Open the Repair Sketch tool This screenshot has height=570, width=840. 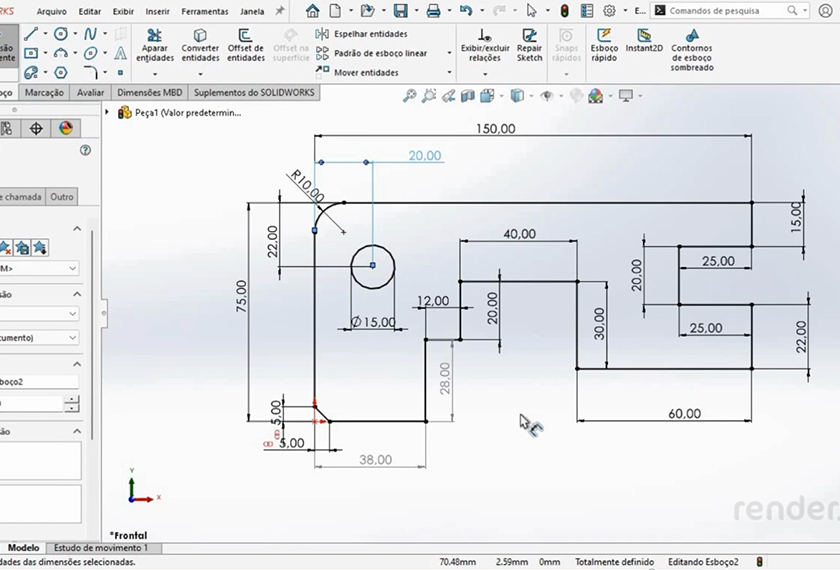pos(529,46)
